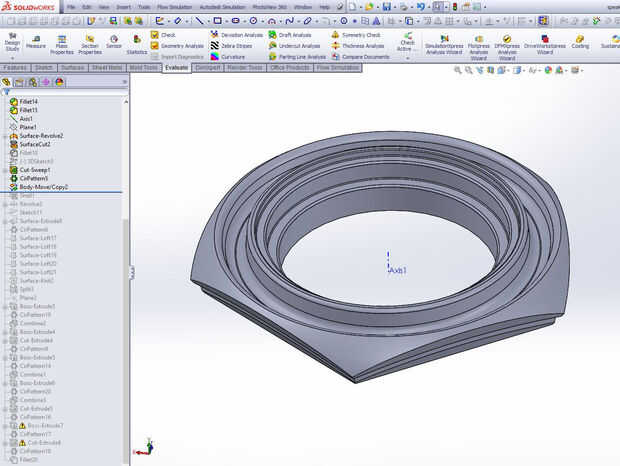The image size is (620, 466).
Task: Open the Flow Simulation menu
Action: [x=174, y=7]
